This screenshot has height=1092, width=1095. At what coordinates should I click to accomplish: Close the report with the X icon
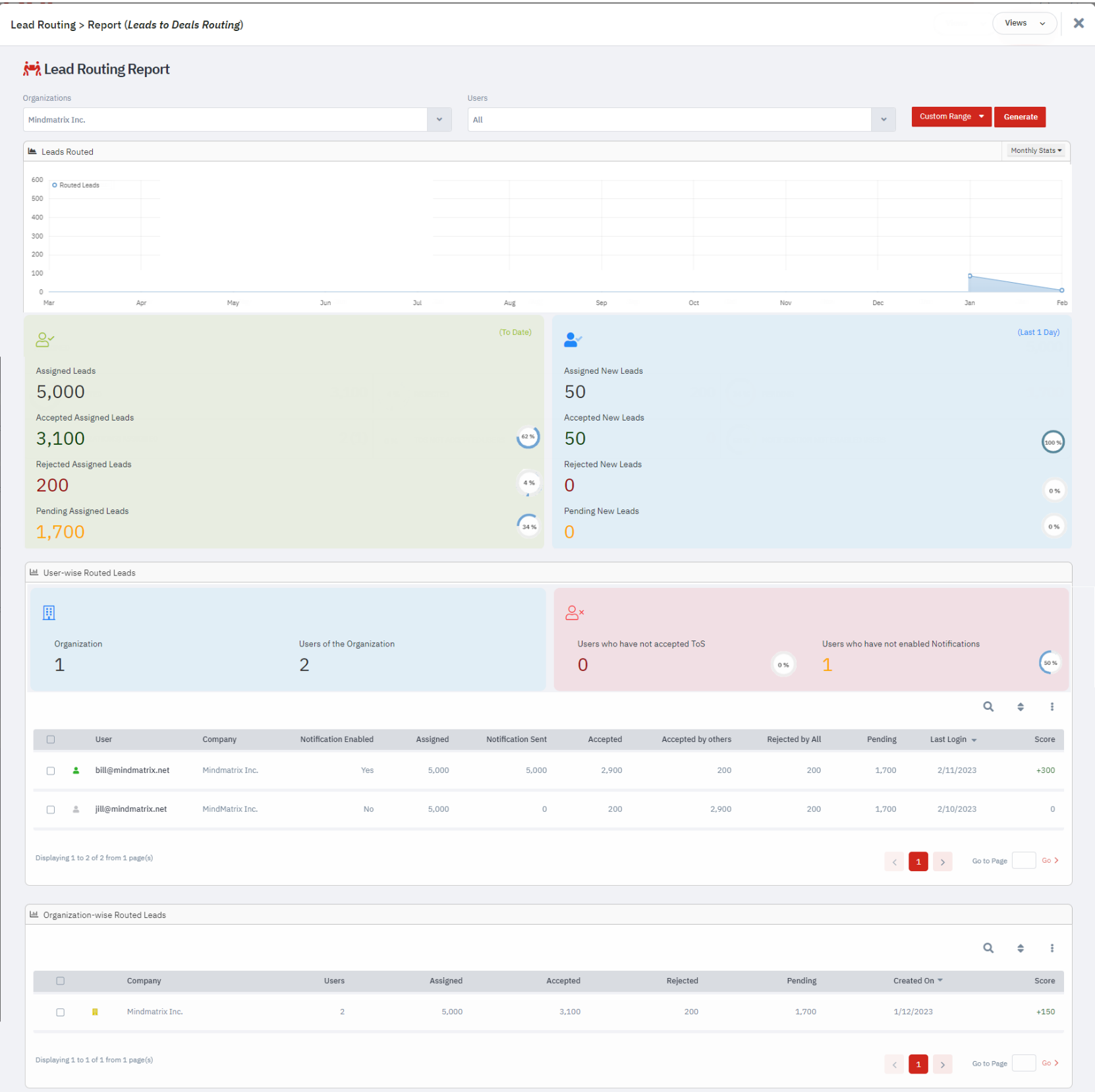click(1079, 23)
